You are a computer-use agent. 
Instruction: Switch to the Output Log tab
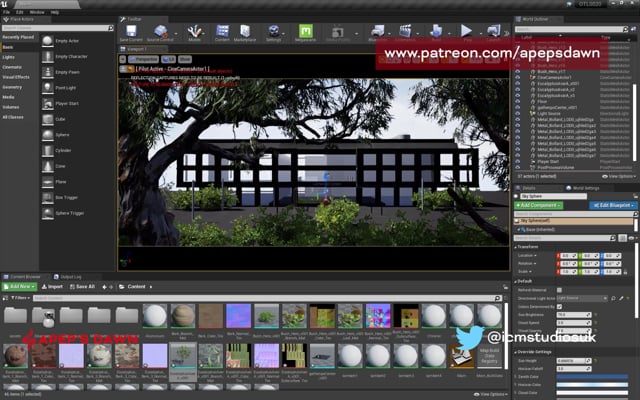[68, 277]
